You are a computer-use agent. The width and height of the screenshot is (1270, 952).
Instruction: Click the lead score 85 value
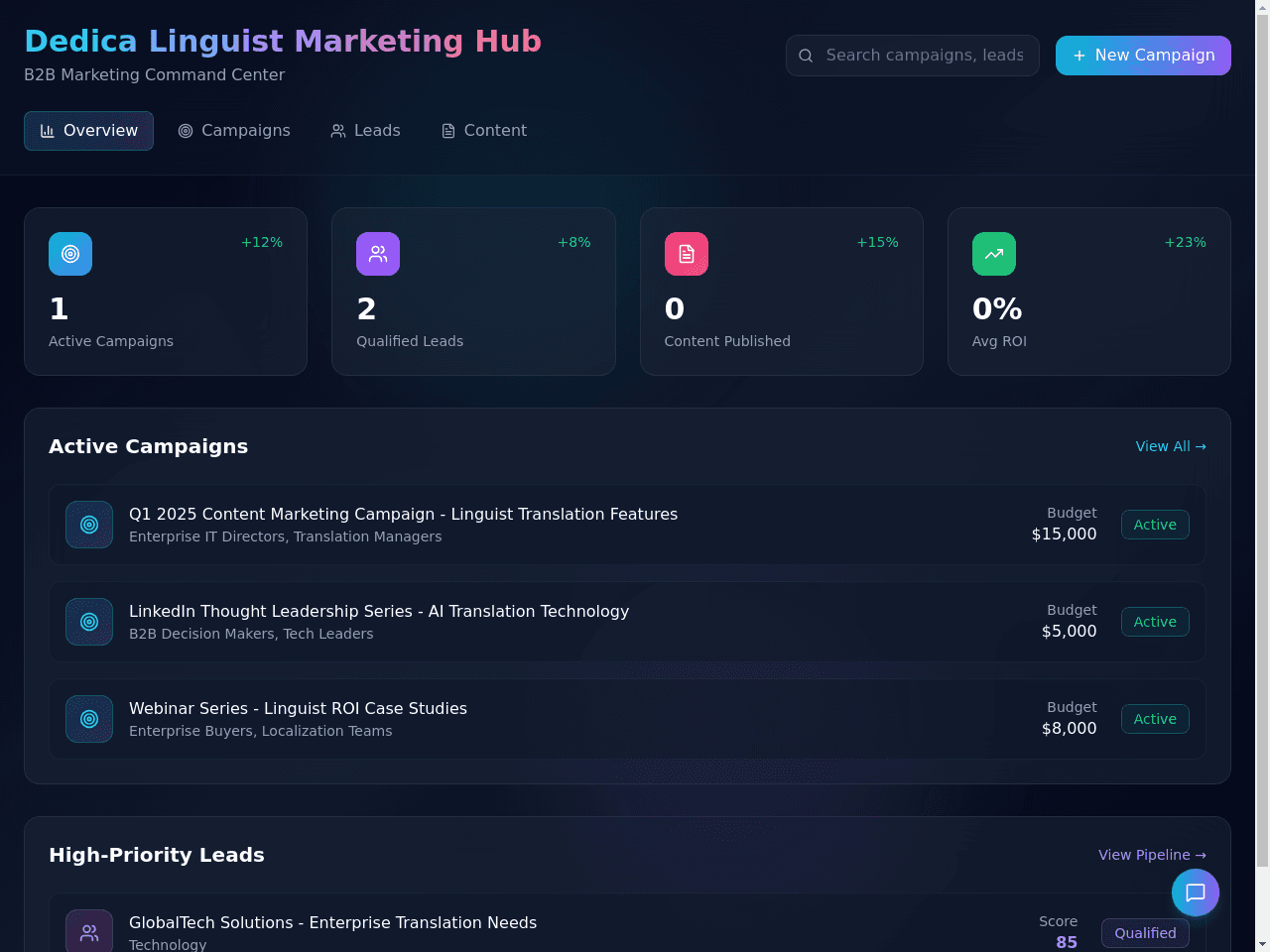1067,942
